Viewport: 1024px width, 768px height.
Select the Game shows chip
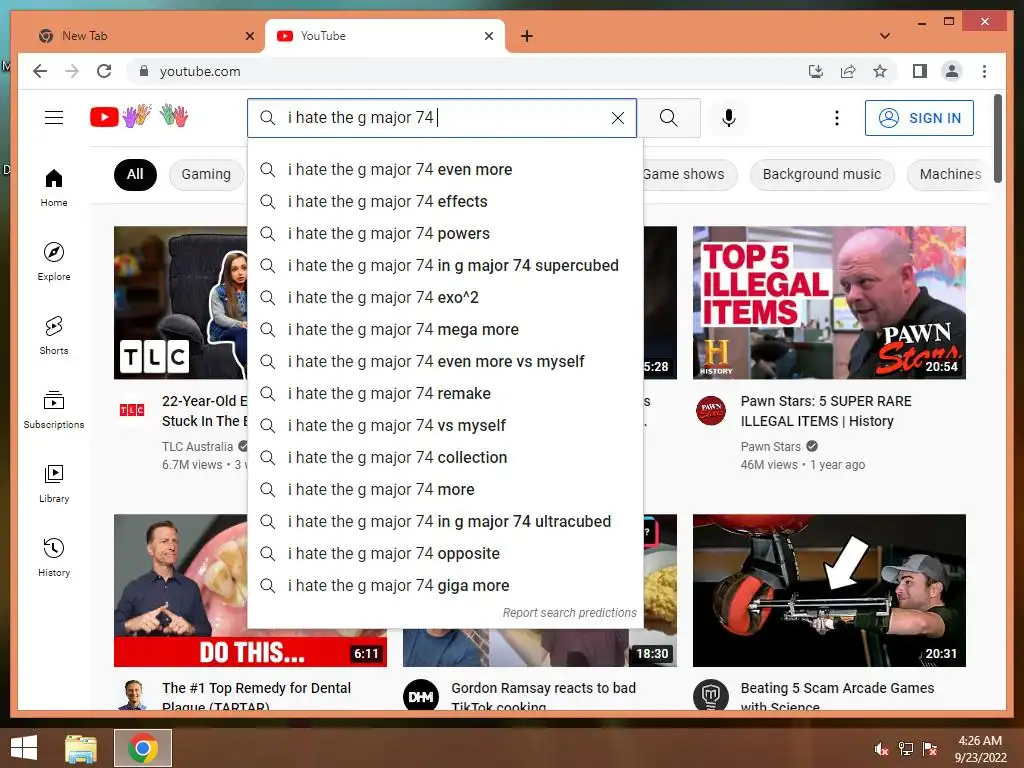[x=684, y=174]
